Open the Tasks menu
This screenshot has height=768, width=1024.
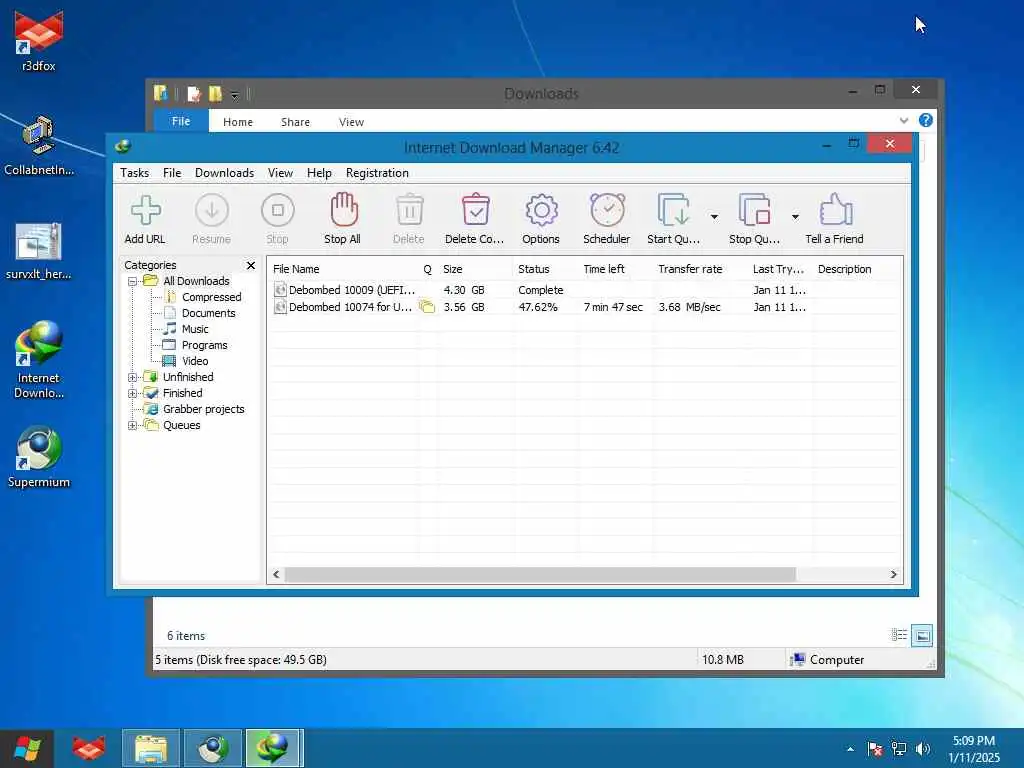point(135,173)
